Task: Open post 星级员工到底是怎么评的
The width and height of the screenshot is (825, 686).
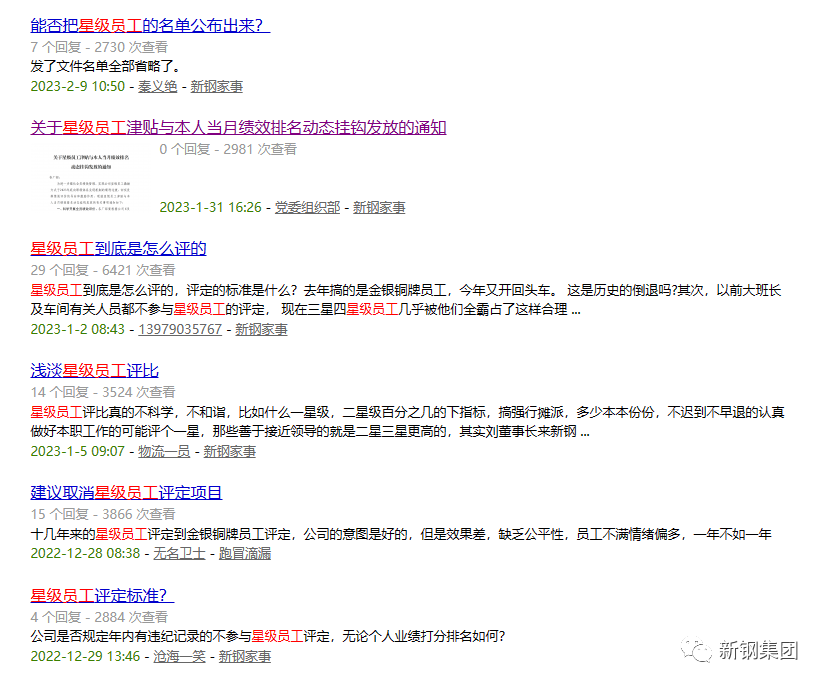Action: pyautogui.click(x=118, y=248)
